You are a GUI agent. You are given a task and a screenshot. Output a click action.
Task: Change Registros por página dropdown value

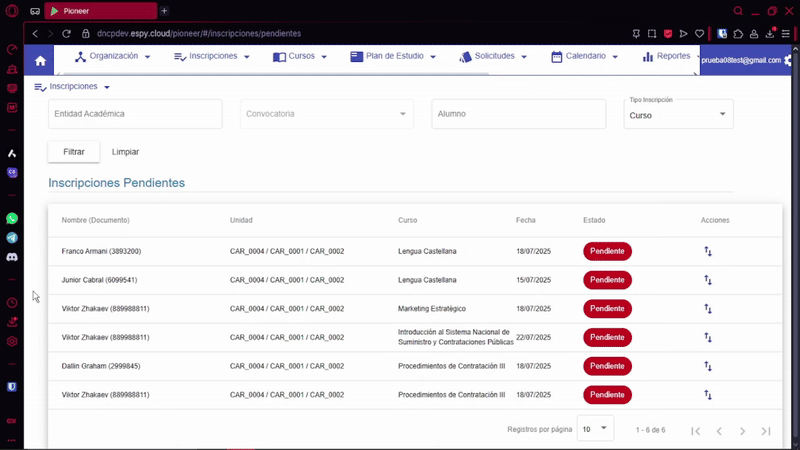(x=595, y=429)
